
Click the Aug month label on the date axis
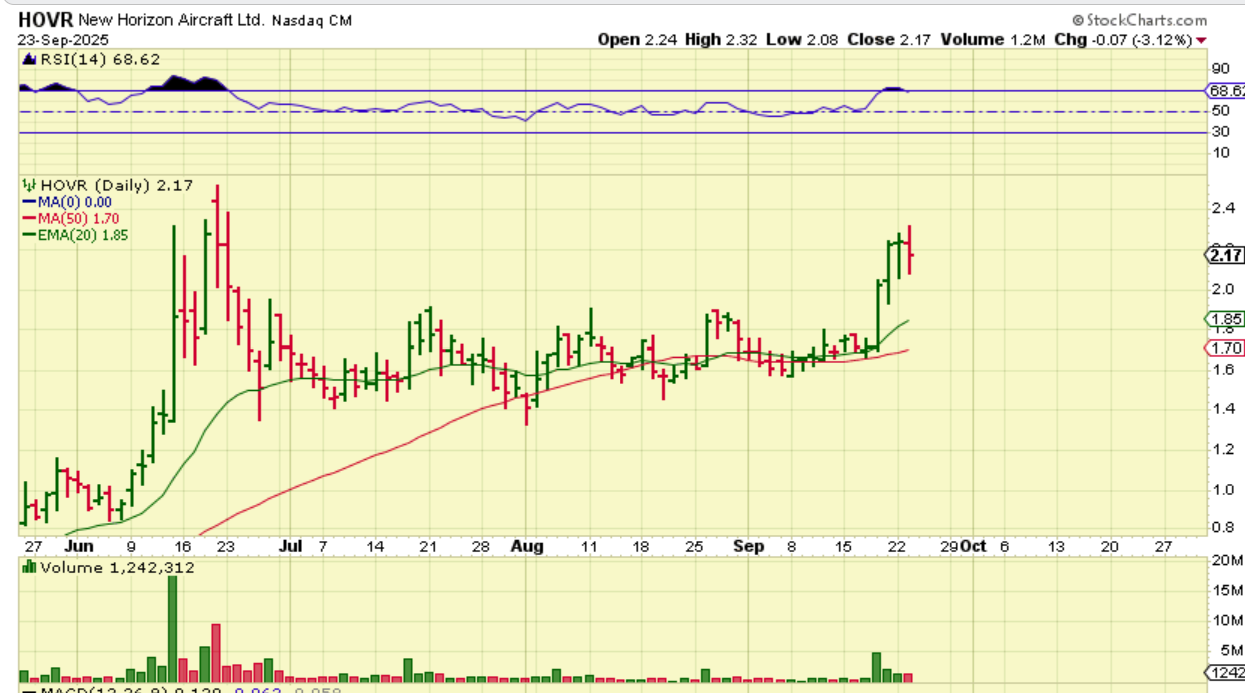tap(527, 546)
